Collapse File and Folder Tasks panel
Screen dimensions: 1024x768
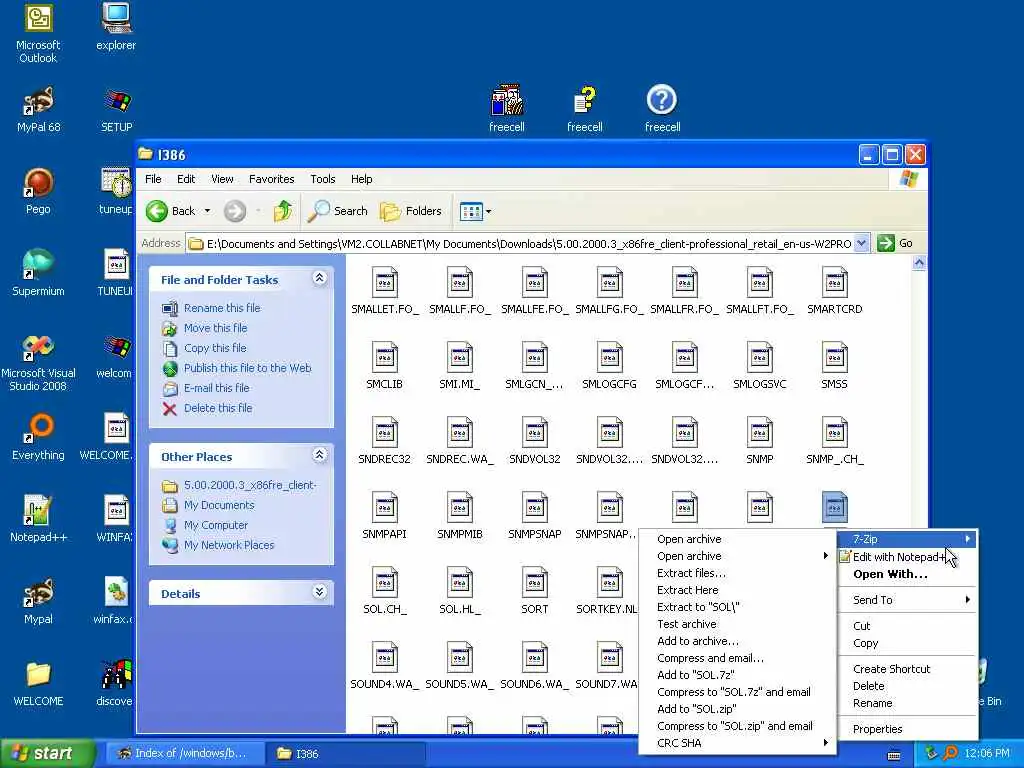[x=319, y=278]
